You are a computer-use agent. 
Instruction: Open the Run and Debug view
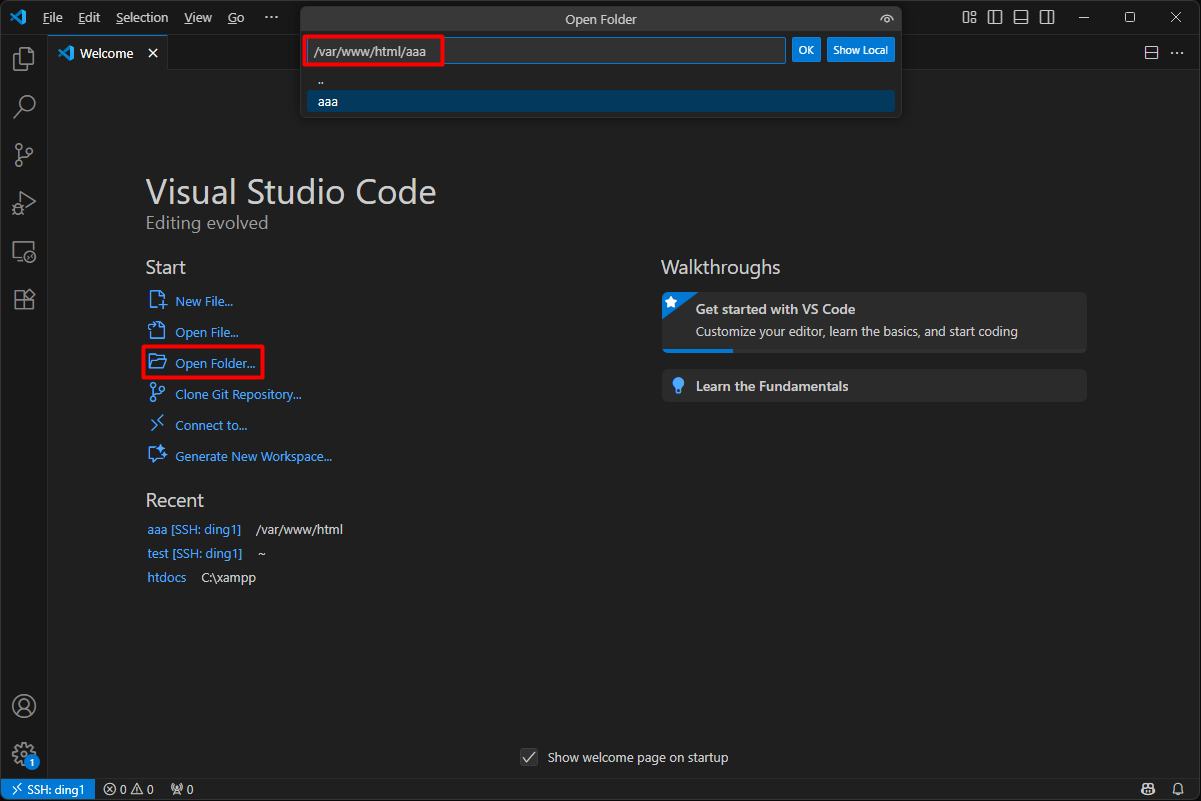(x=24, y=203)
